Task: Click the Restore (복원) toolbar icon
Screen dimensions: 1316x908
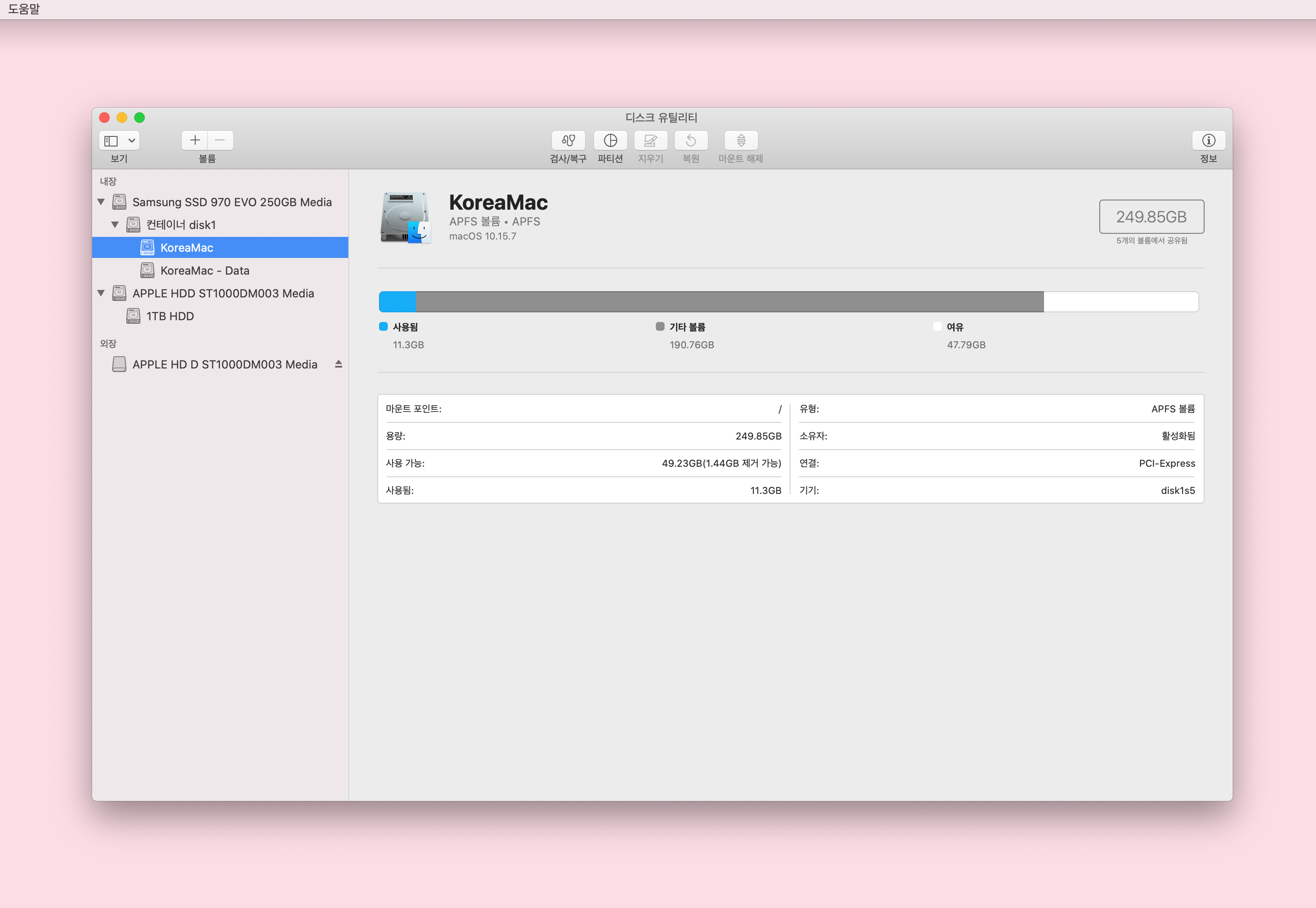Action: coord(691,140)
